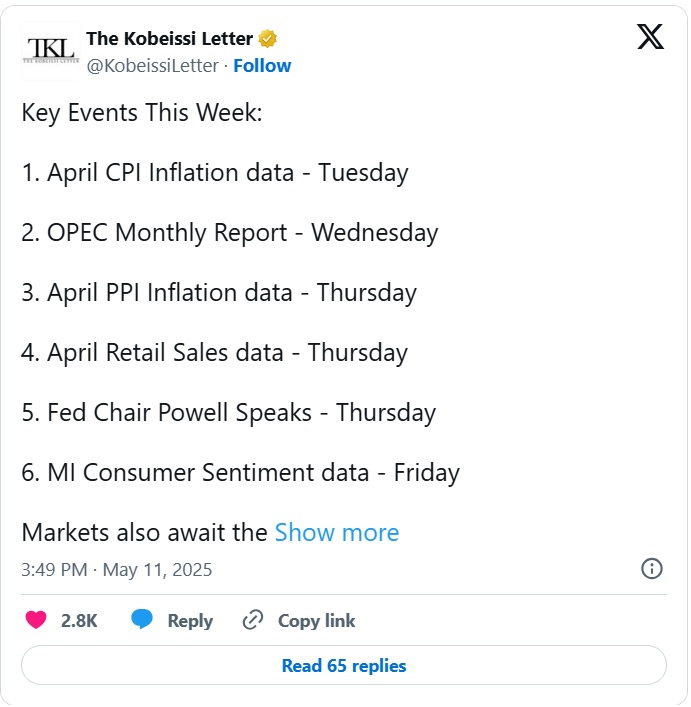Click the gold verified badge
The image size is (691, 707).
coord(268,39)
